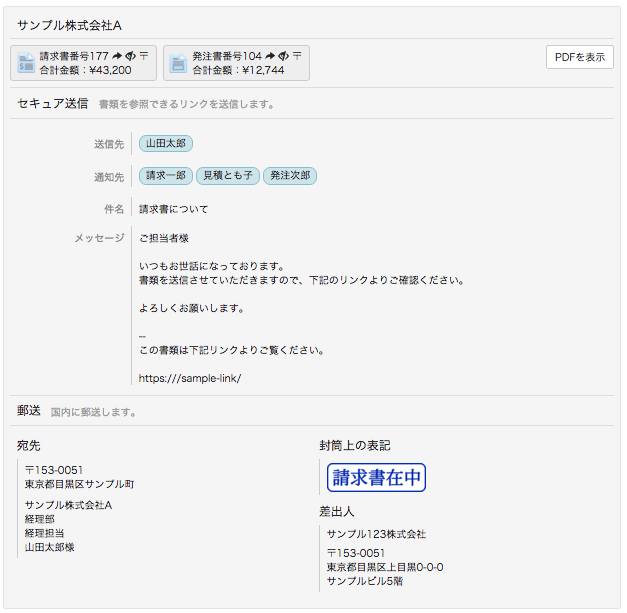The height and width of the screenshot is (613, 627).
Task: Click the サンプルビル5階 sender line
Action: click(365, 581)
